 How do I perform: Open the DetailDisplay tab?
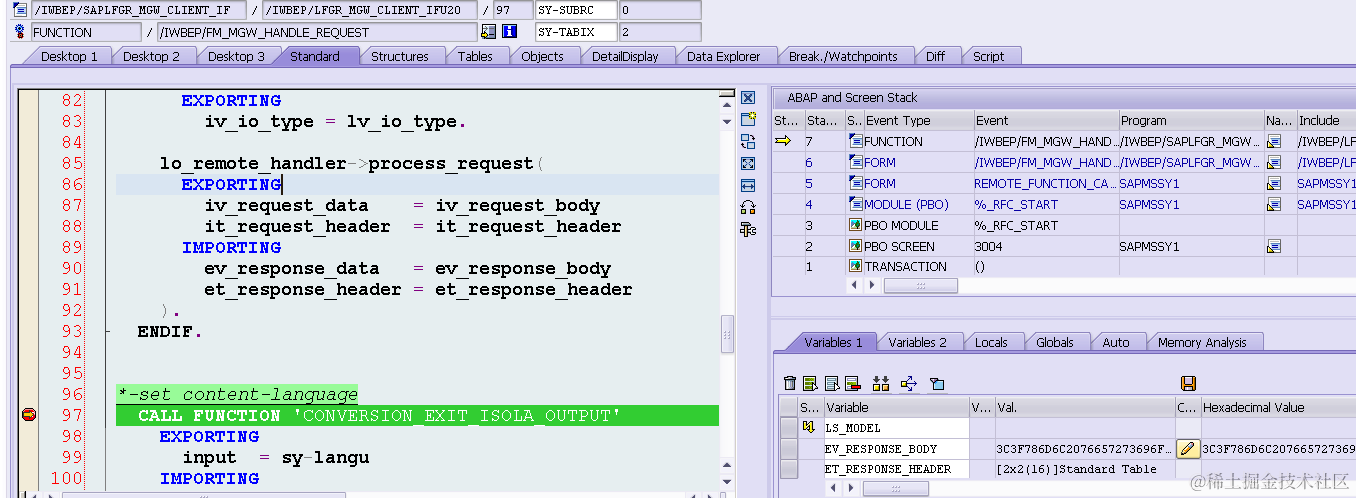pyautogui.click(x=625, y=56)
